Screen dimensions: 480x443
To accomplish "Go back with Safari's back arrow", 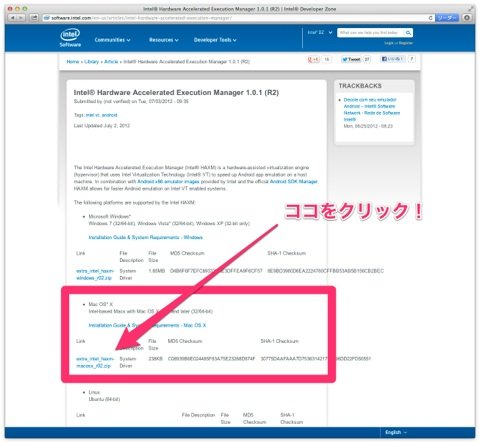I will pyautogui.click(x=13, y=18).
